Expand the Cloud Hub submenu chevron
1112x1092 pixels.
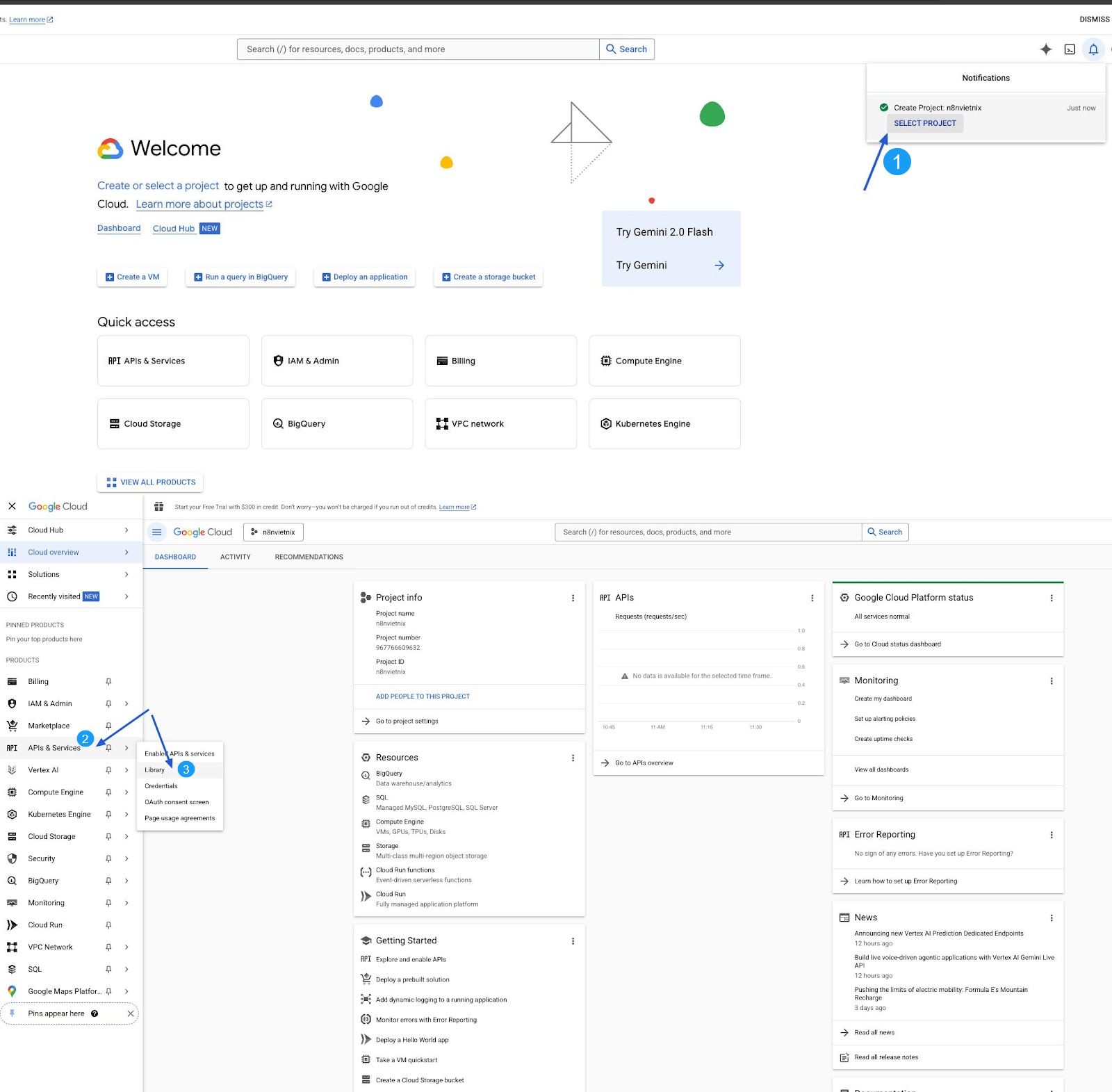(x=126, y=530)
